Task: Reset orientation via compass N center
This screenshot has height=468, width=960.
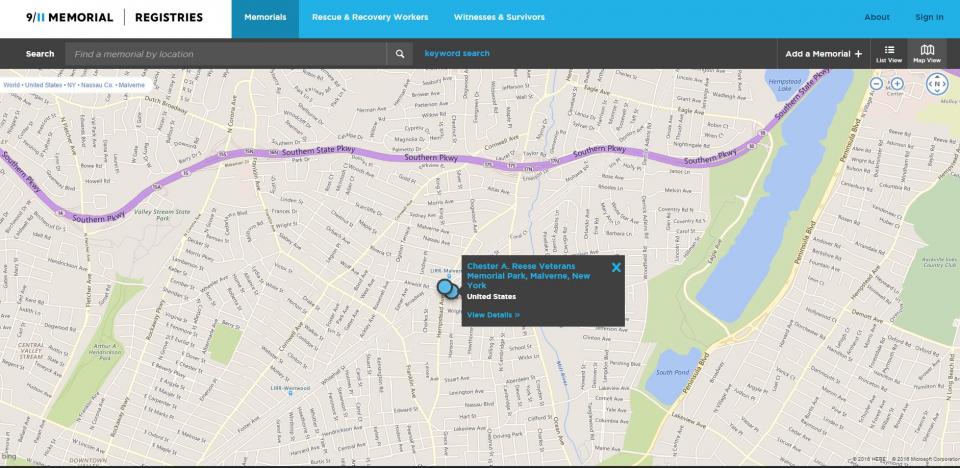Action: pyautogui.click(x=937, y=84)
